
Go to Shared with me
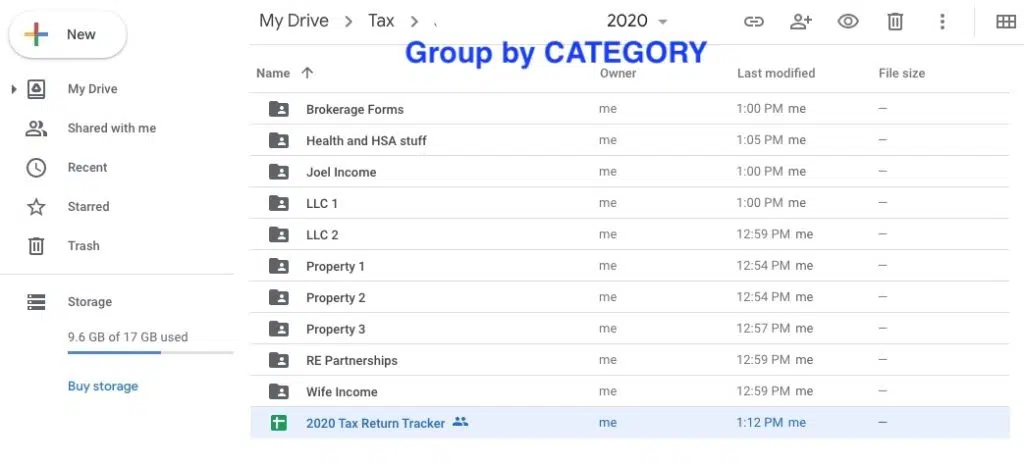click(x=111, y=128)
